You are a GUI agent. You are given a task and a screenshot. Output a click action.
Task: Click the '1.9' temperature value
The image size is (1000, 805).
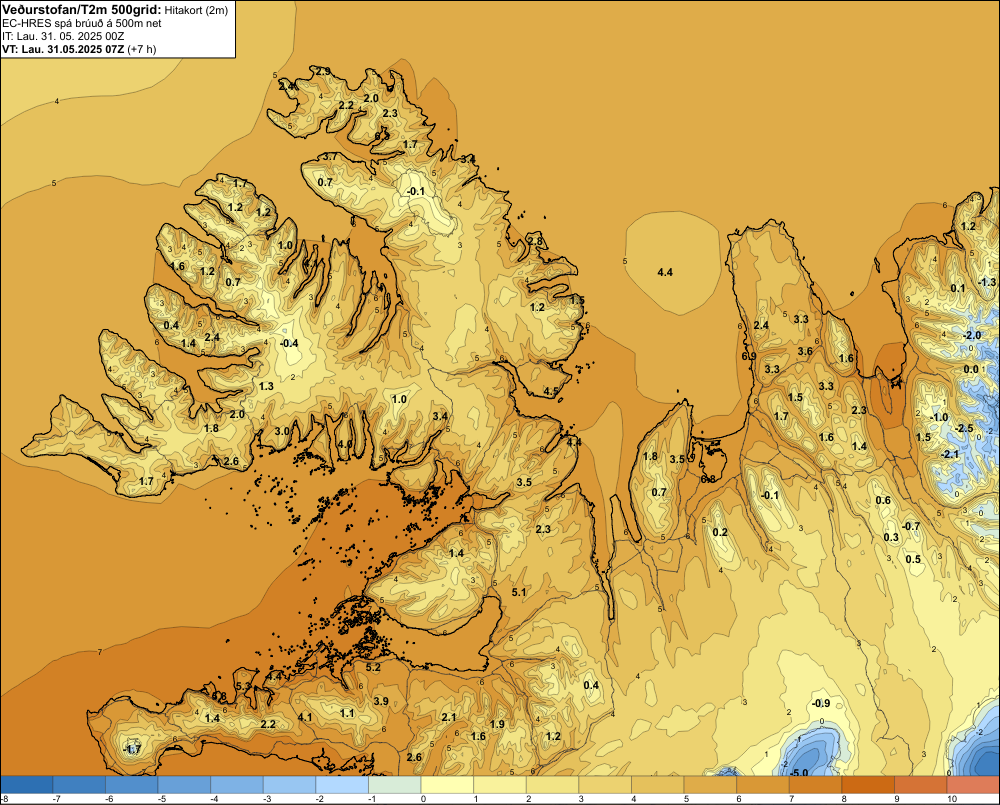coord(497,724)
